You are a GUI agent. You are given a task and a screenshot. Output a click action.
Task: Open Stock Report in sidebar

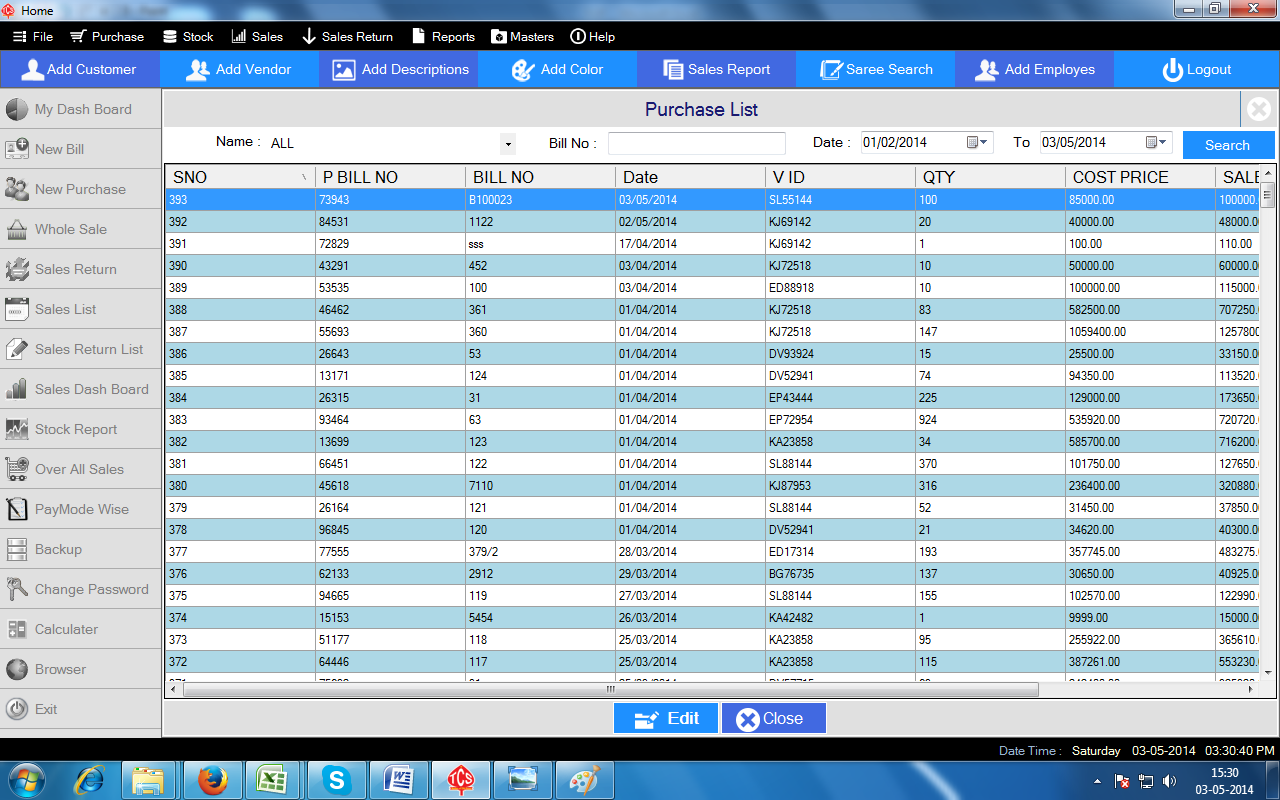coord(75,429)
